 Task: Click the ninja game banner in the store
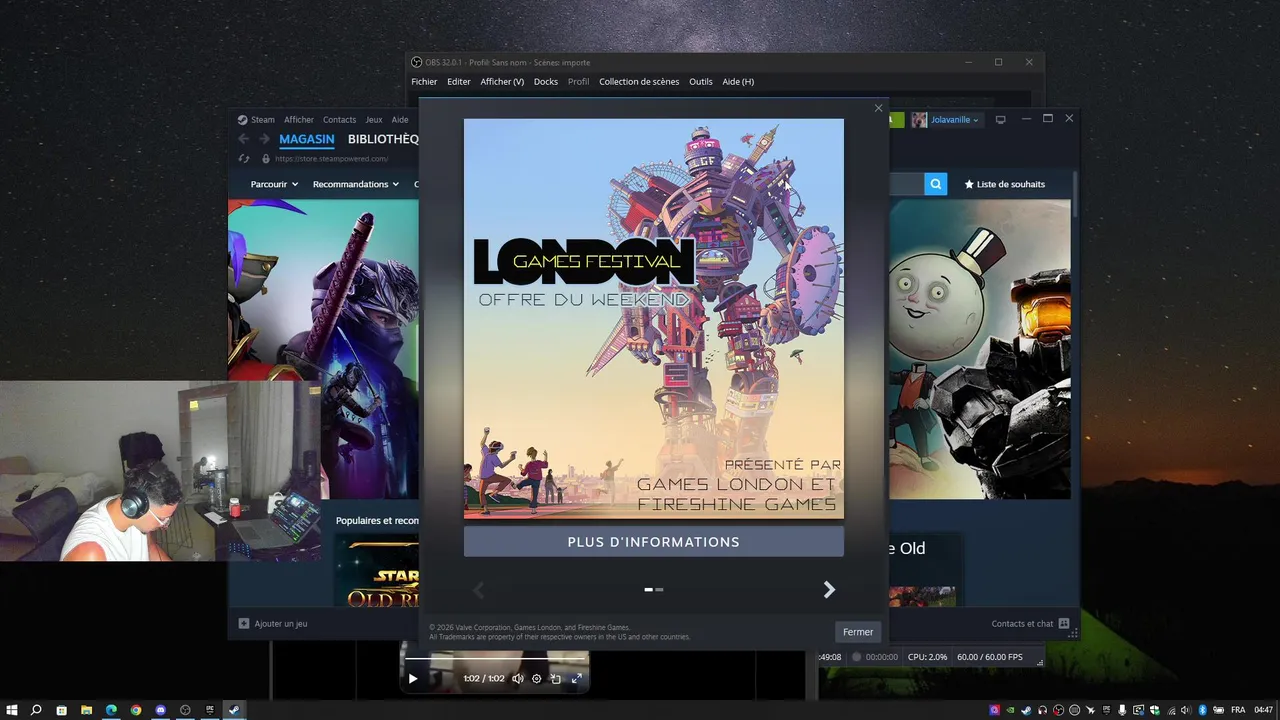(323, 349)
